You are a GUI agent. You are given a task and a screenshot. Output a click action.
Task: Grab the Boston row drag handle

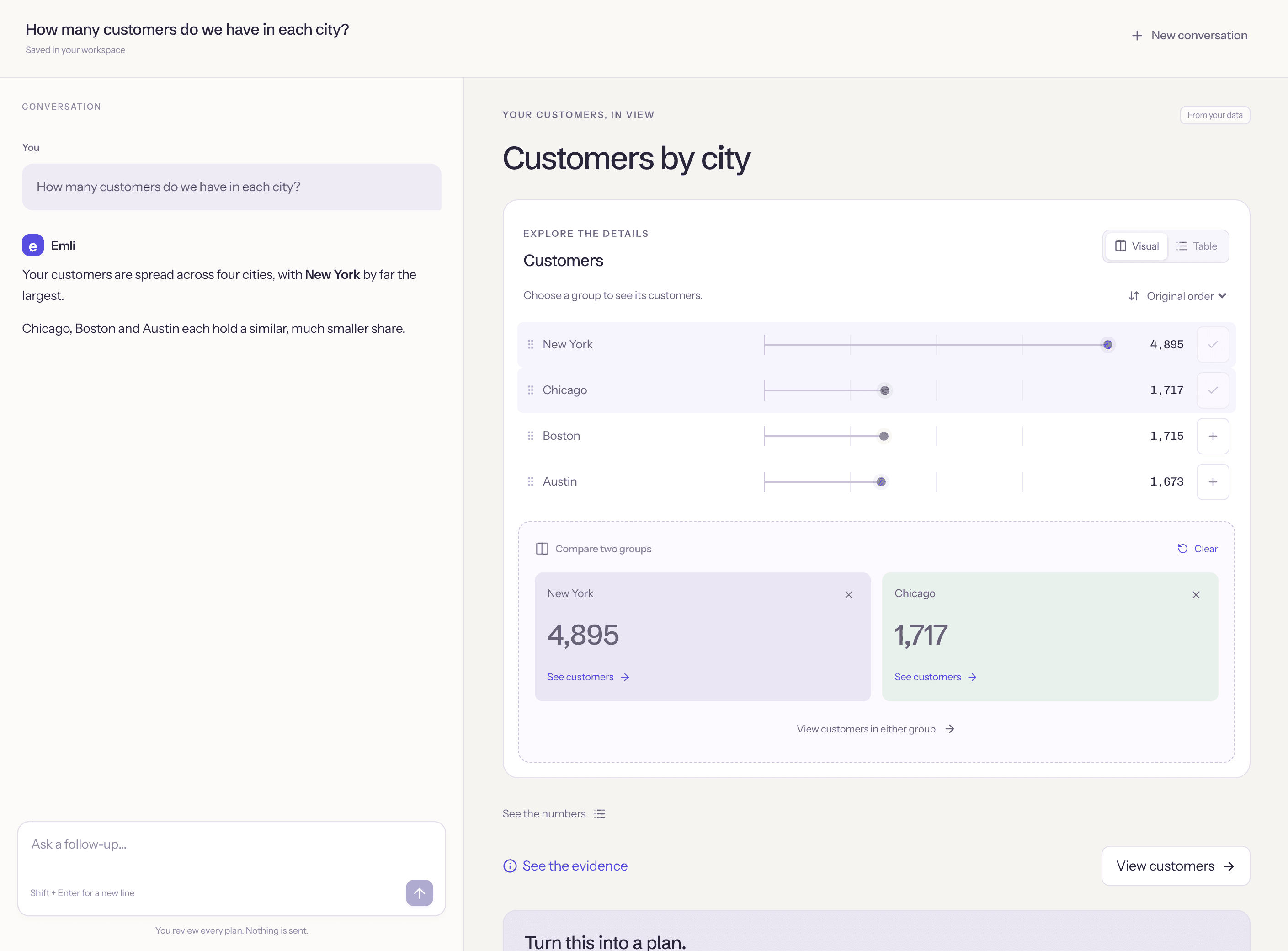click(x=530, y=436)
